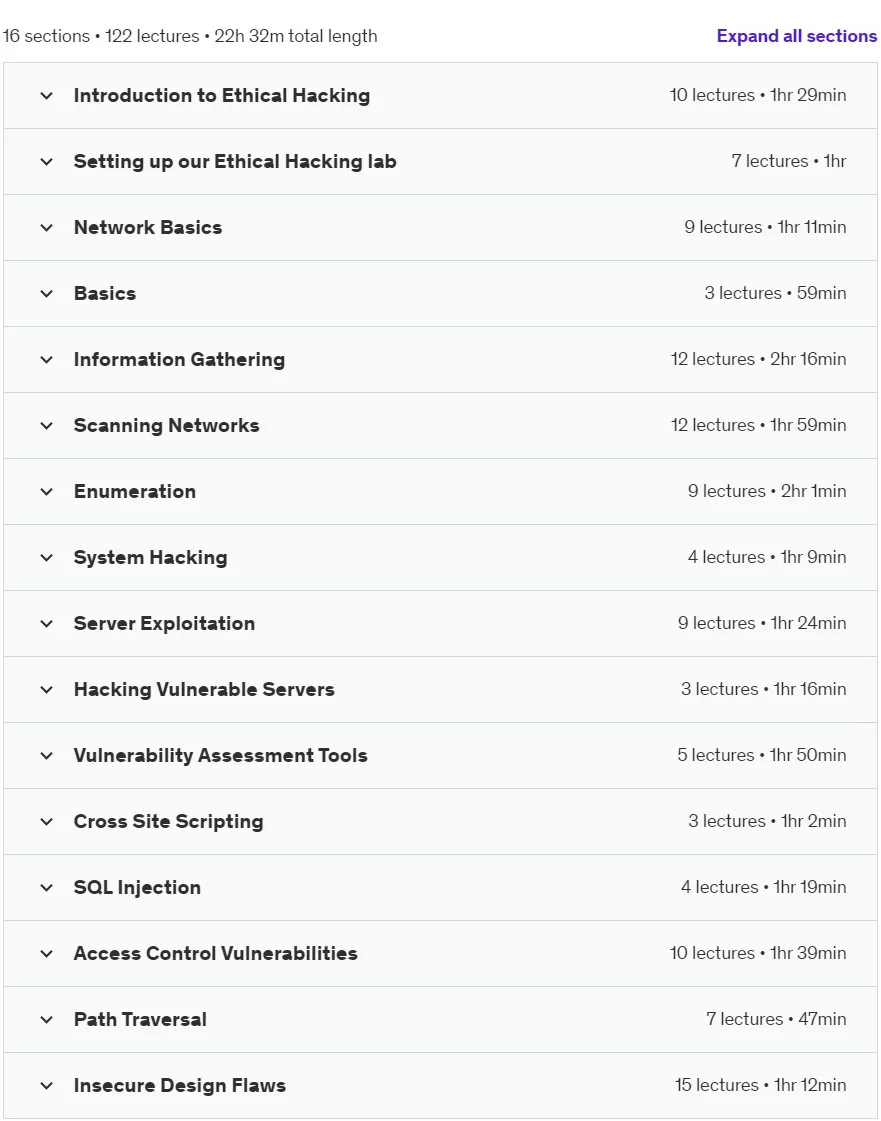The height and width of the screenshot is (1121, 881).
Task: Open the Path Traversal section heading
Action: point(140,1019)
